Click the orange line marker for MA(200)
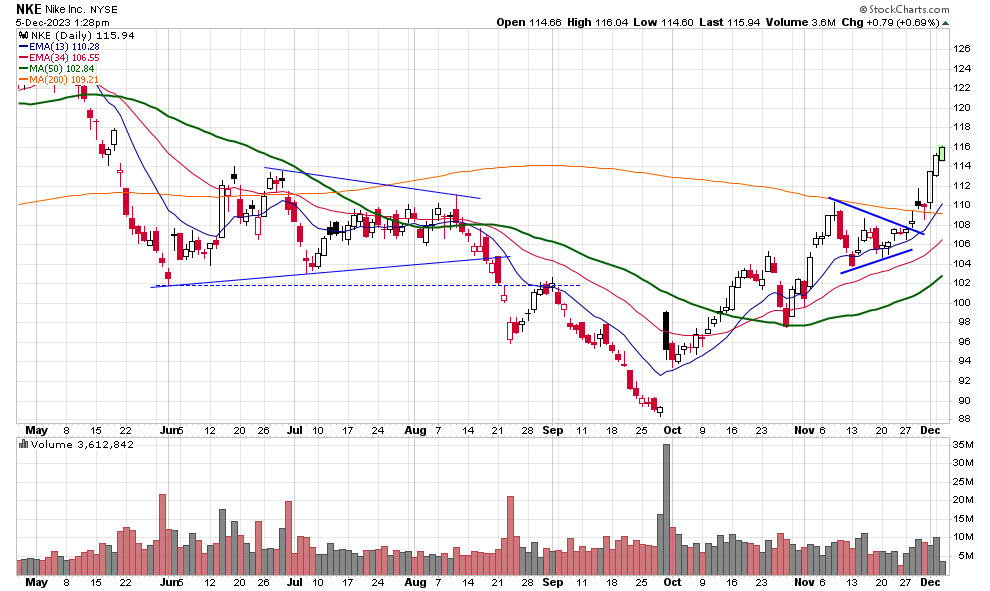 pos(23,80)
